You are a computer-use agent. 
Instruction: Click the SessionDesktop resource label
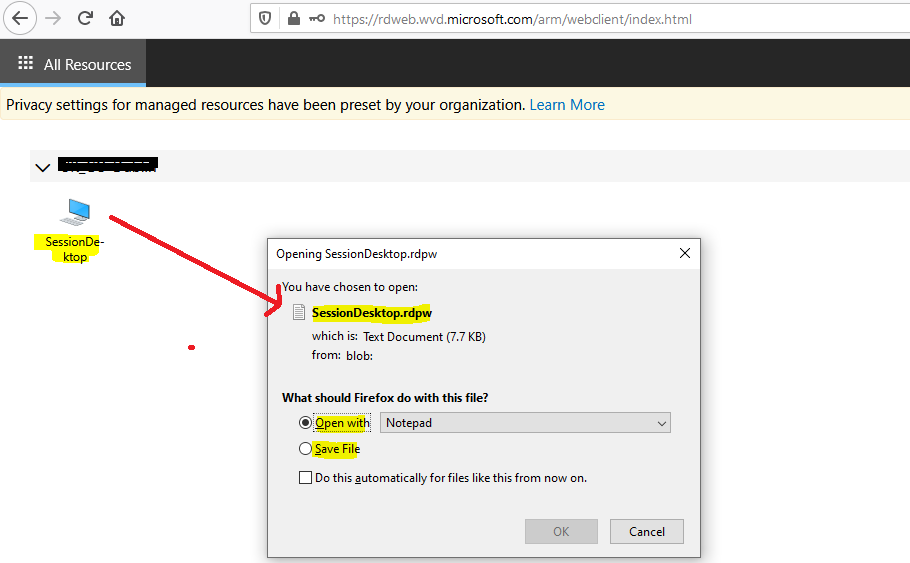[x=75, y=249]
